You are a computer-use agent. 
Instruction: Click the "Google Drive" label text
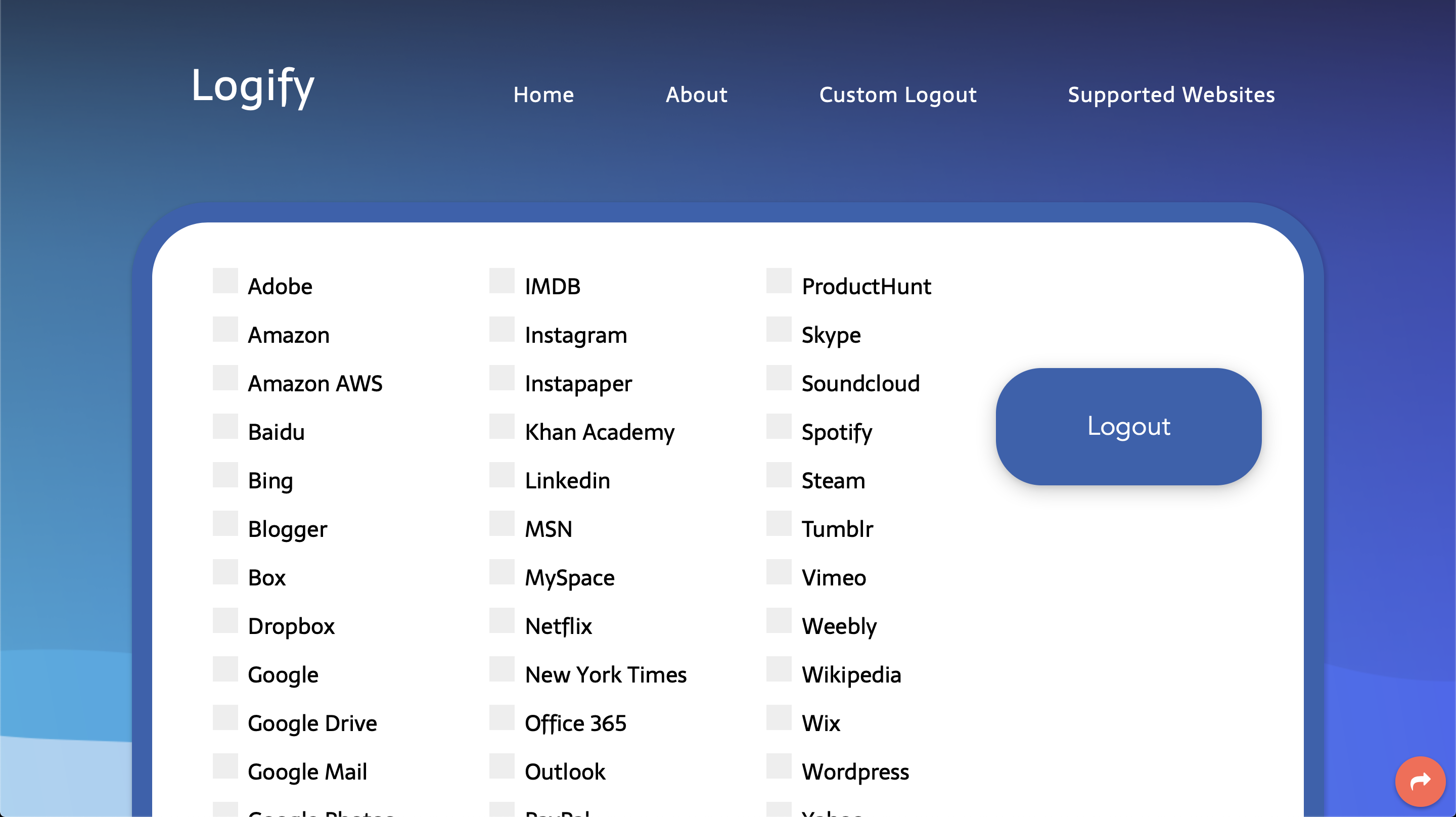point(312,725)
